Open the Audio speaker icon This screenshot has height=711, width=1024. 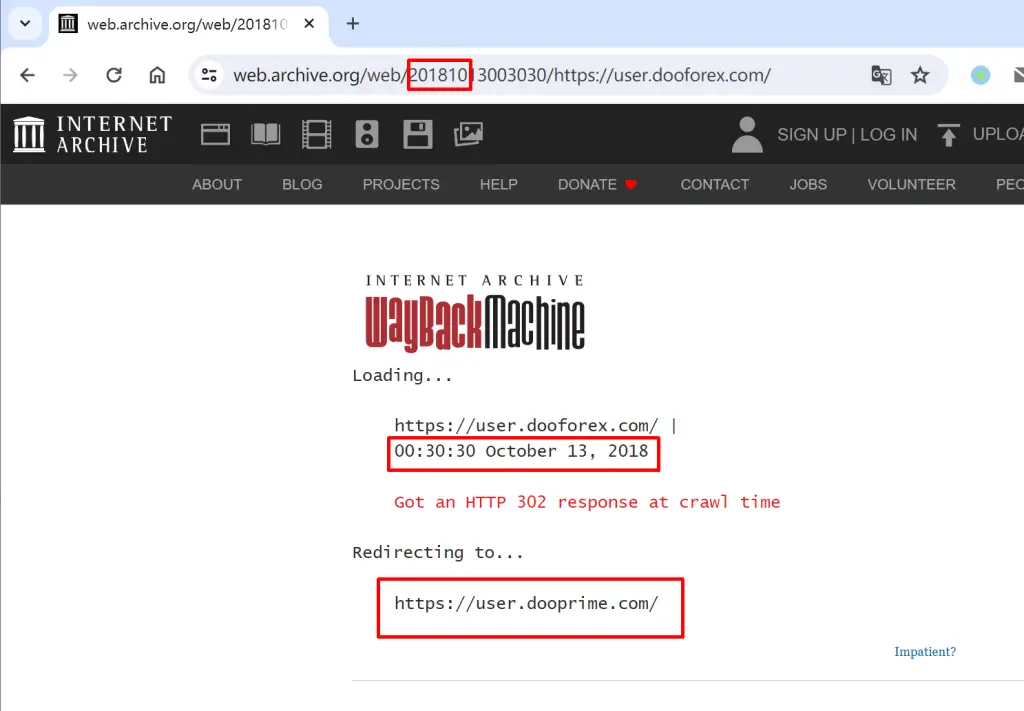point(367,134)
